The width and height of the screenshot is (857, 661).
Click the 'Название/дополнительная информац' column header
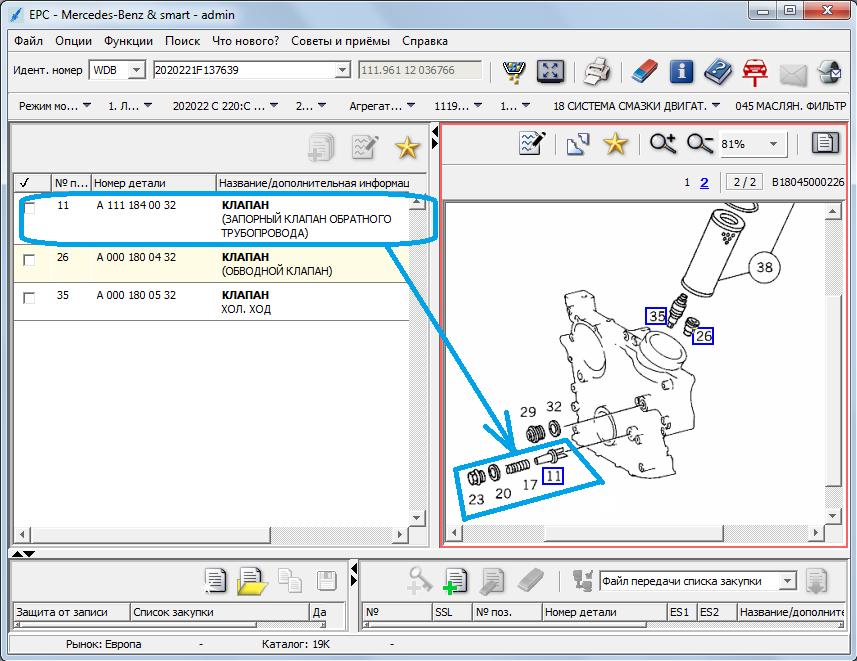[313, 183]
